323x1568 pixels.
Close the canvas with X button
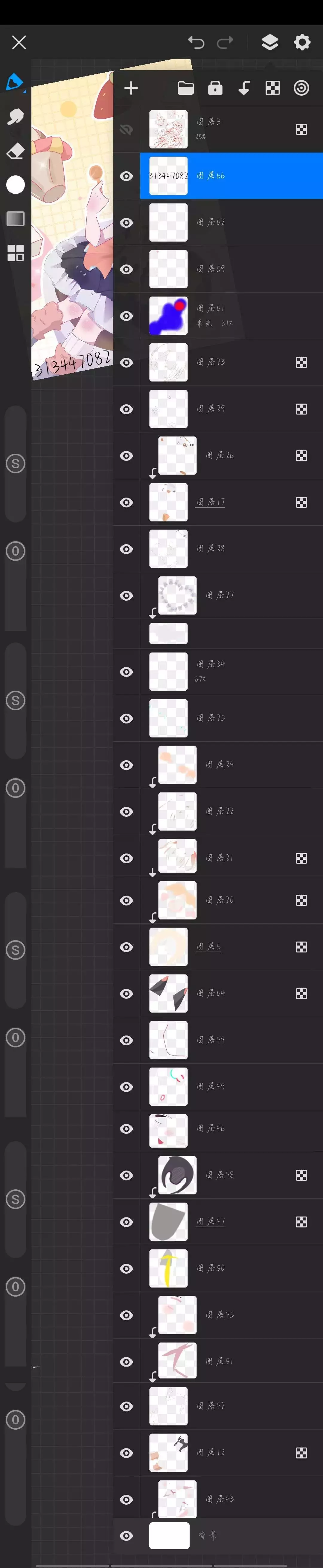point(19,42)
